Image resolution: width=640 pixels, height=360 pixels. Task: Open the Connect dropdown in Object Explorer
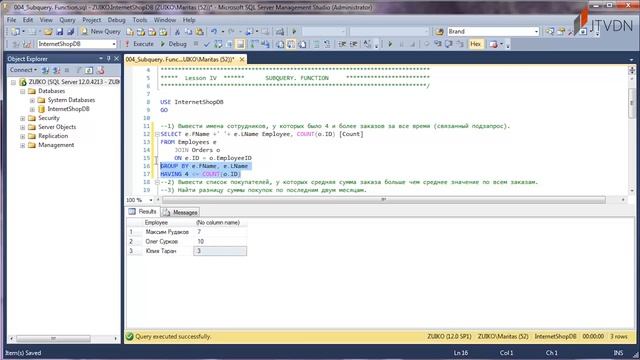point(23,70)
